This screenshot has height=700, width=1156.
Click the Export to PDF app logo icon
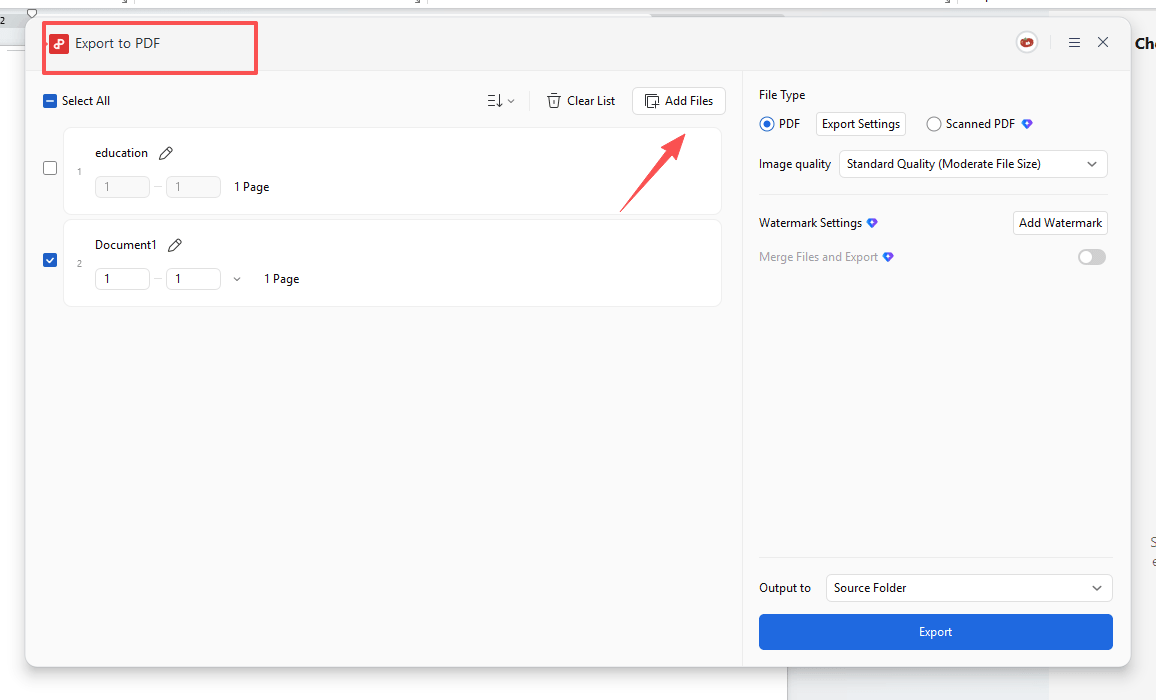click(59, 44)
